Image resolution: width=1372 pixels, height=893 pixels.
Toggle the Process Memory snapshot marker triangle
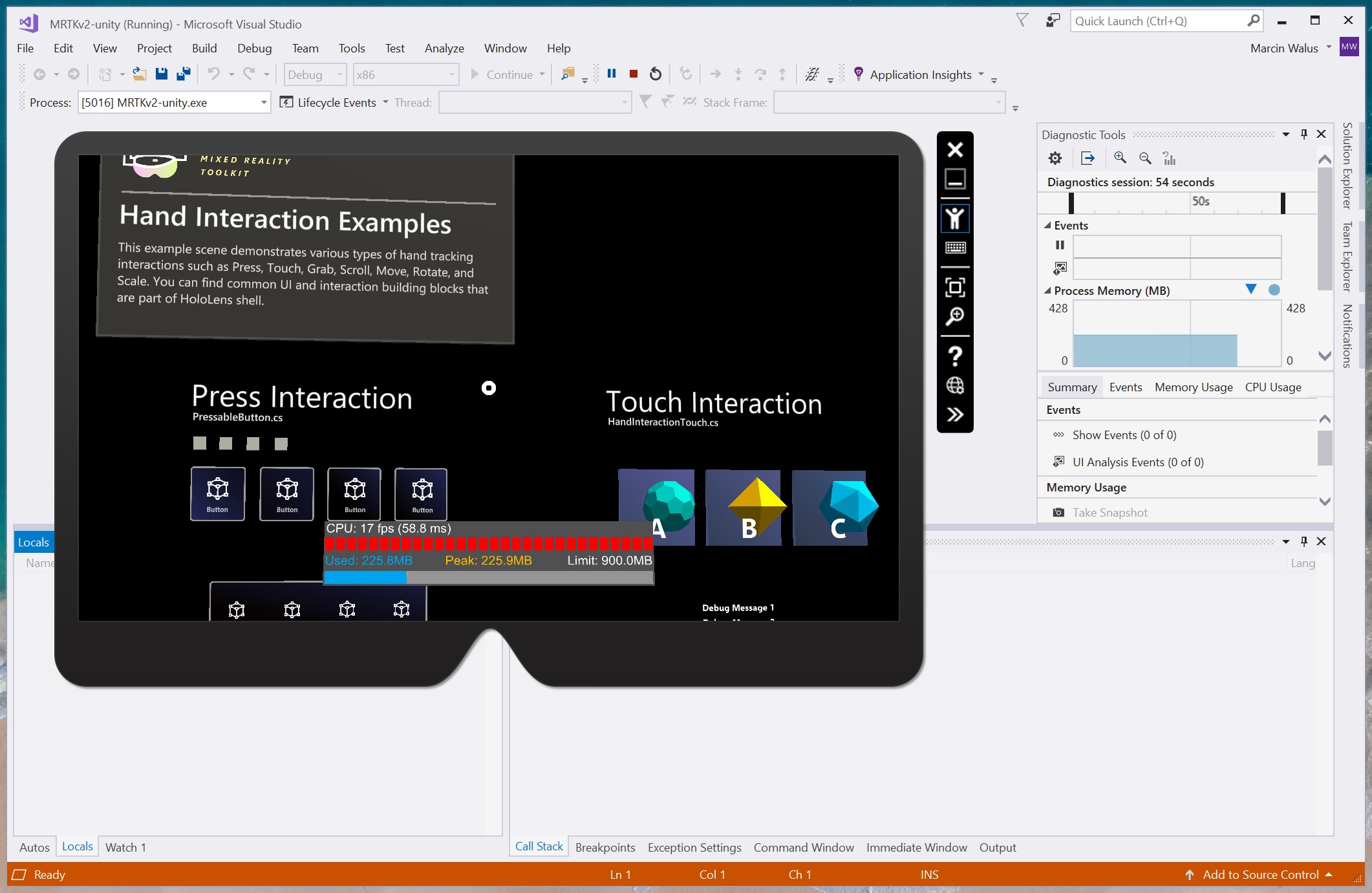pos(1251,290)
